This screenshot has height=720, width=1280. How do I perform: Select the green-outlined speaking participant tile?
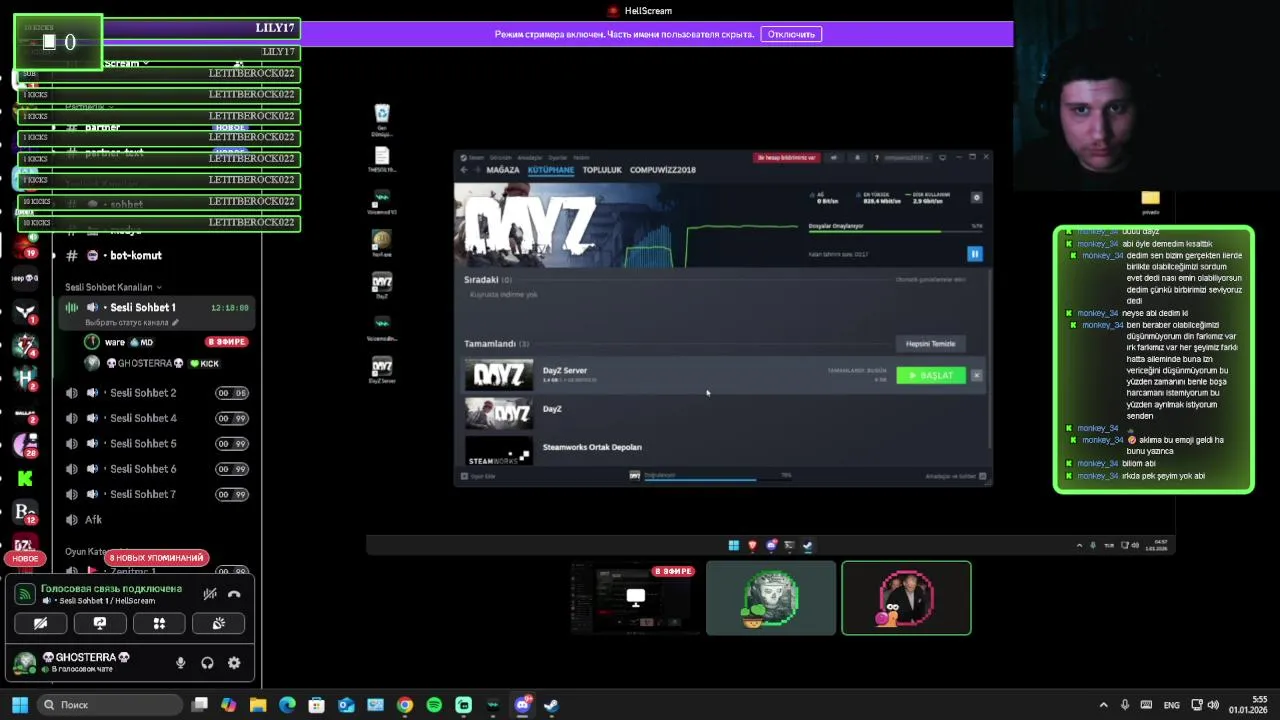pos(906,598)
